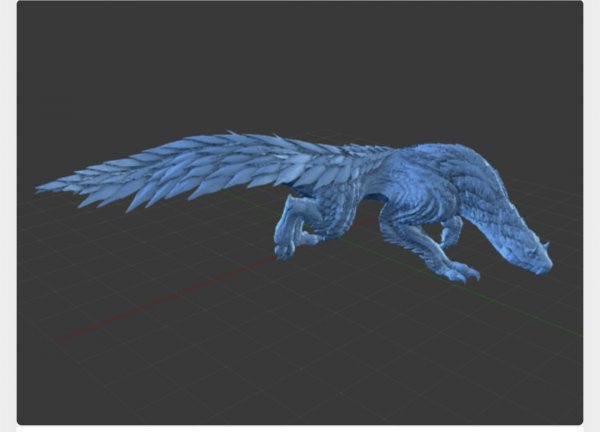Click the creature's ribcage area
The width and height of the screenshot is (600, 432).
point(400,200)
